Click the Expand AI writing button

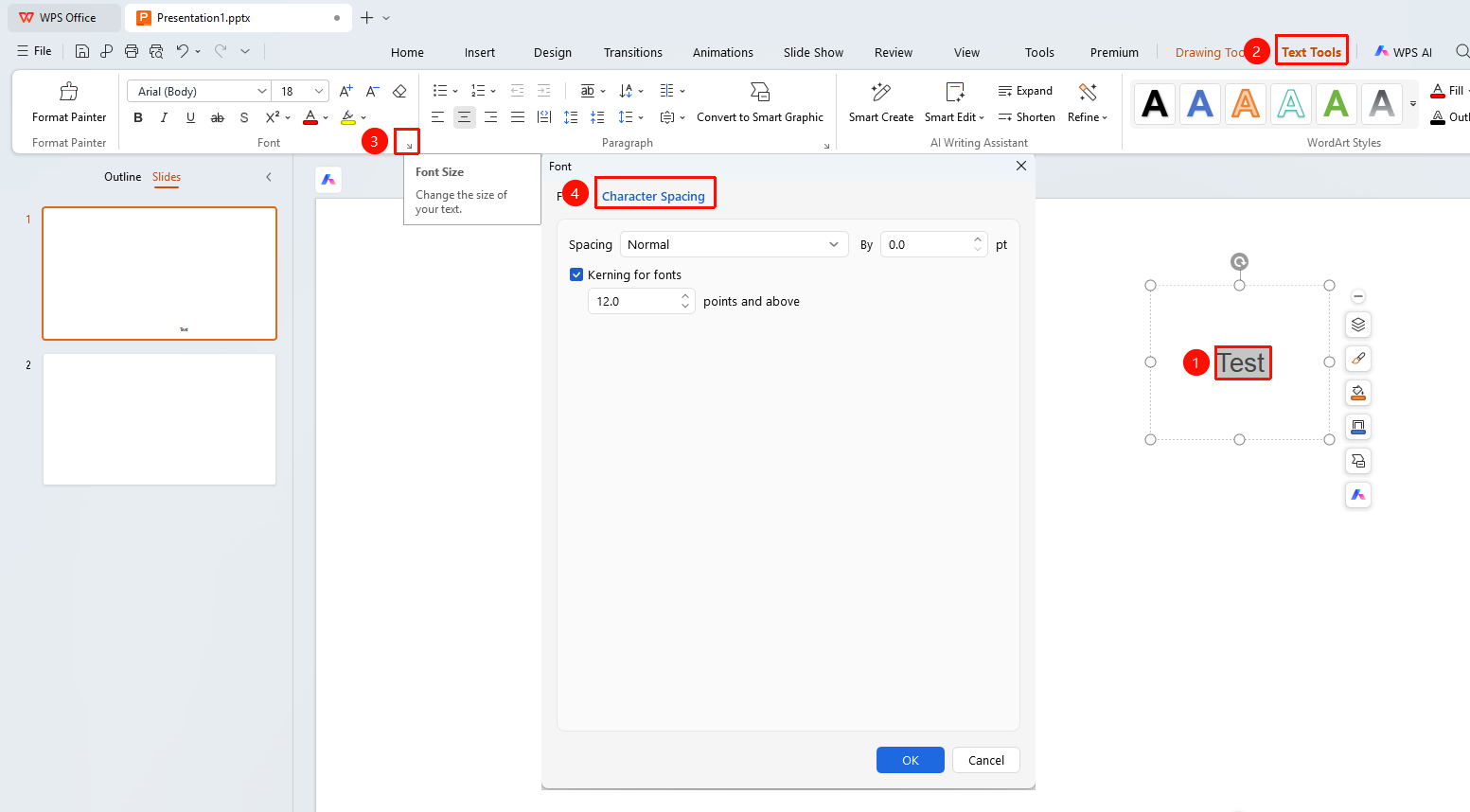click(1025, 91)
